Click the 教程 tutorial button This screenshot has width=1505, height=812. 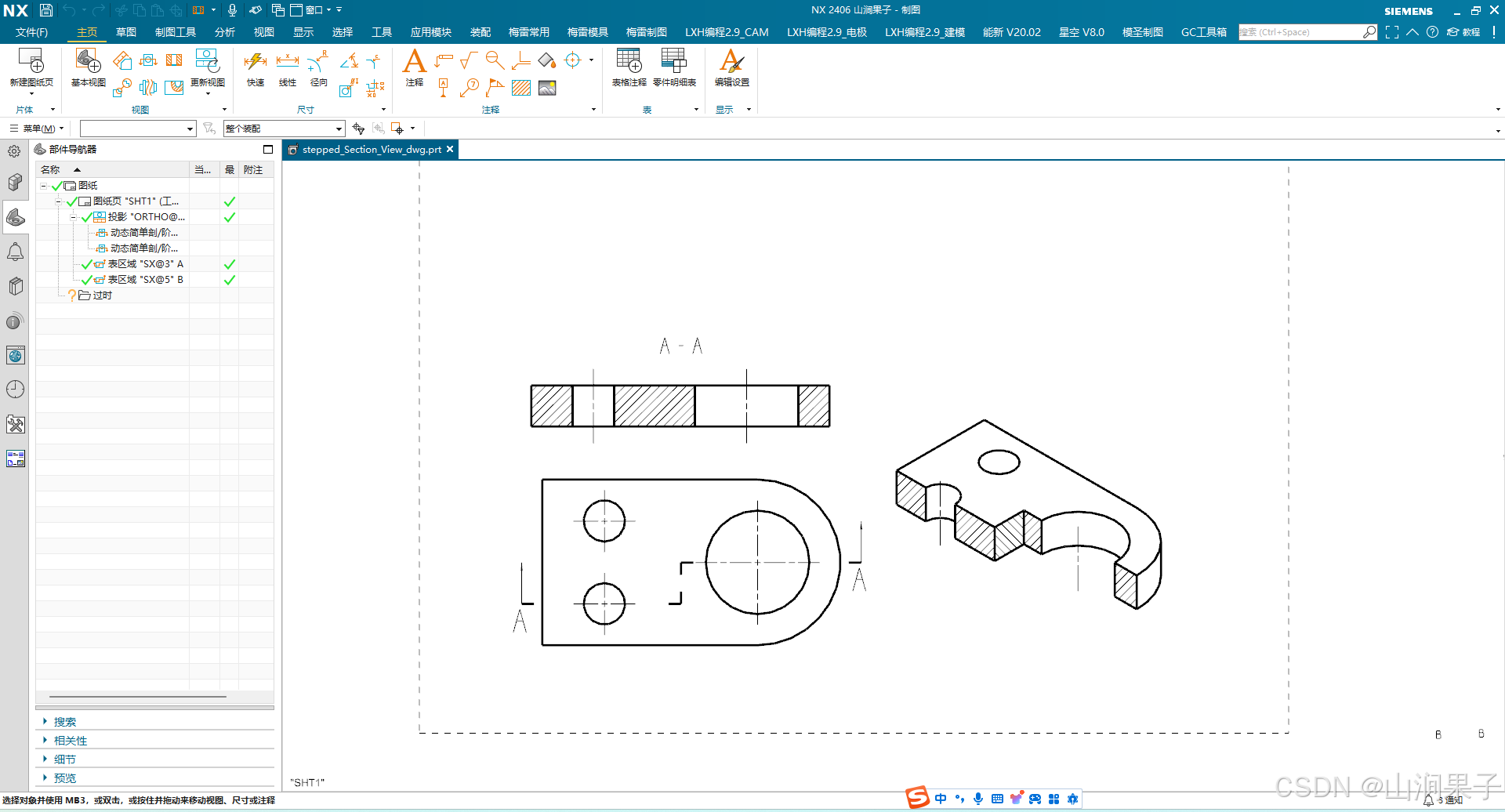pyautogui.click(x=1463, y=32)
